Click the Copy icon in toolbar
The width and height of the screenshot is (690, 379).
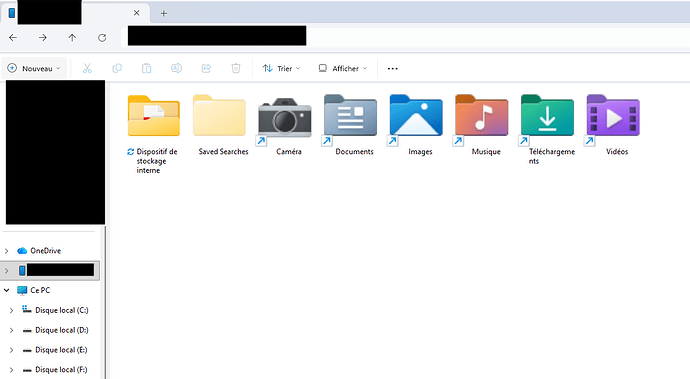pos(117,68)
